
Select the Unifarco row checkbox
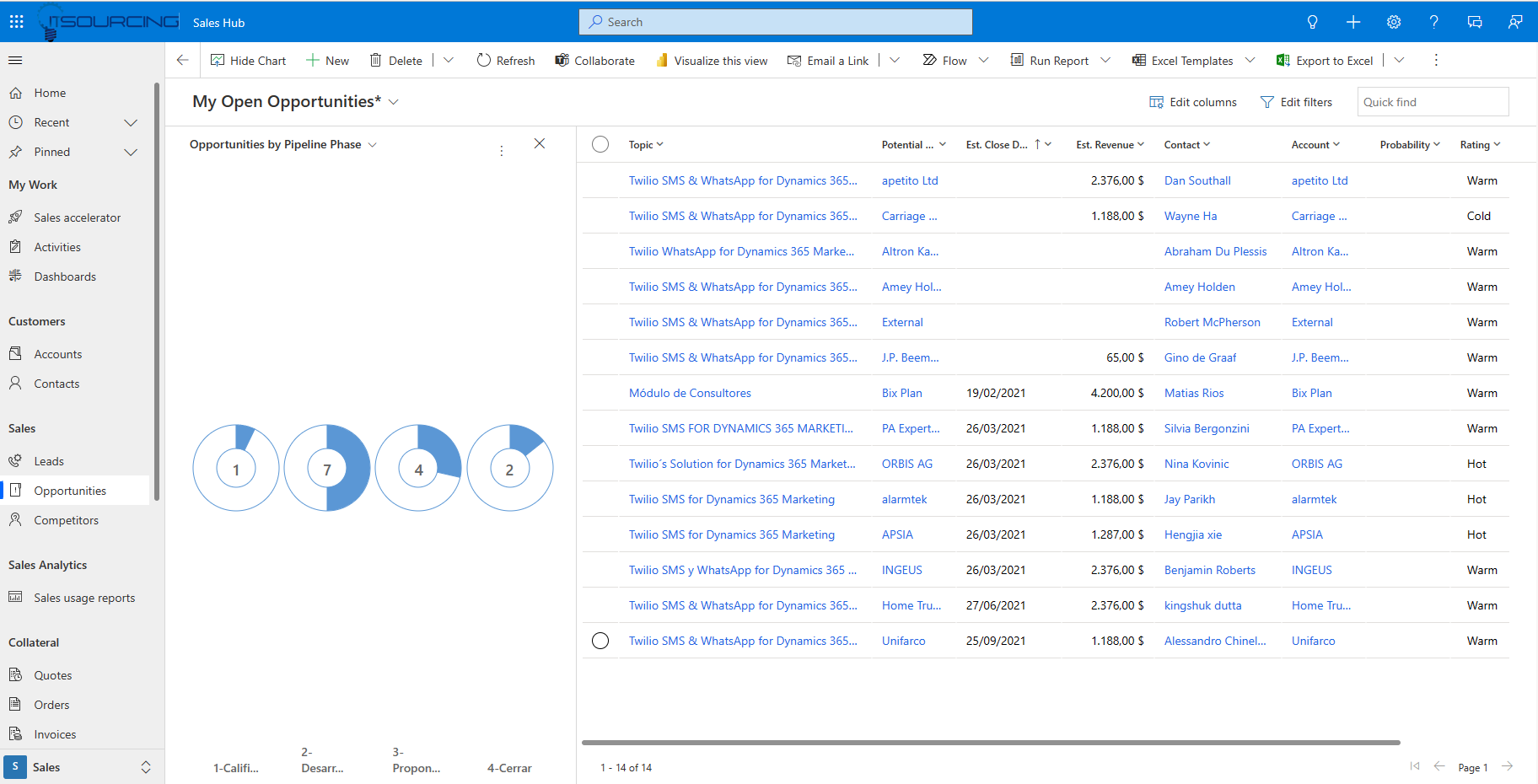click(600, 641)
